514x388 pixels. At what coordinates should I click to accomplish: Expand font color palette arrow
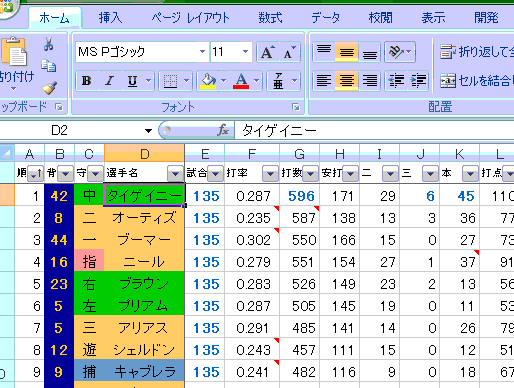pos(256,81)
